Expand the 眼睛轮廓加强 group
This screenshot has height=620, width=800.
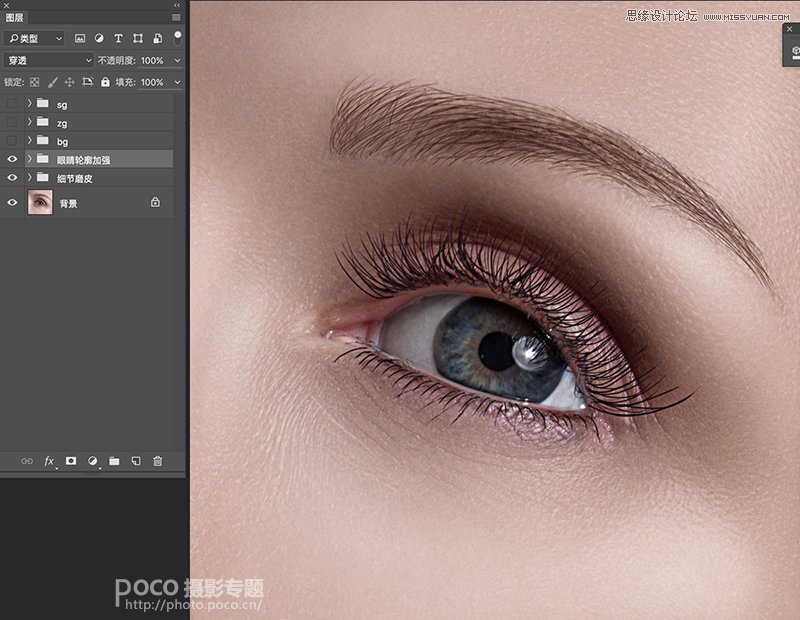point(30,159)
